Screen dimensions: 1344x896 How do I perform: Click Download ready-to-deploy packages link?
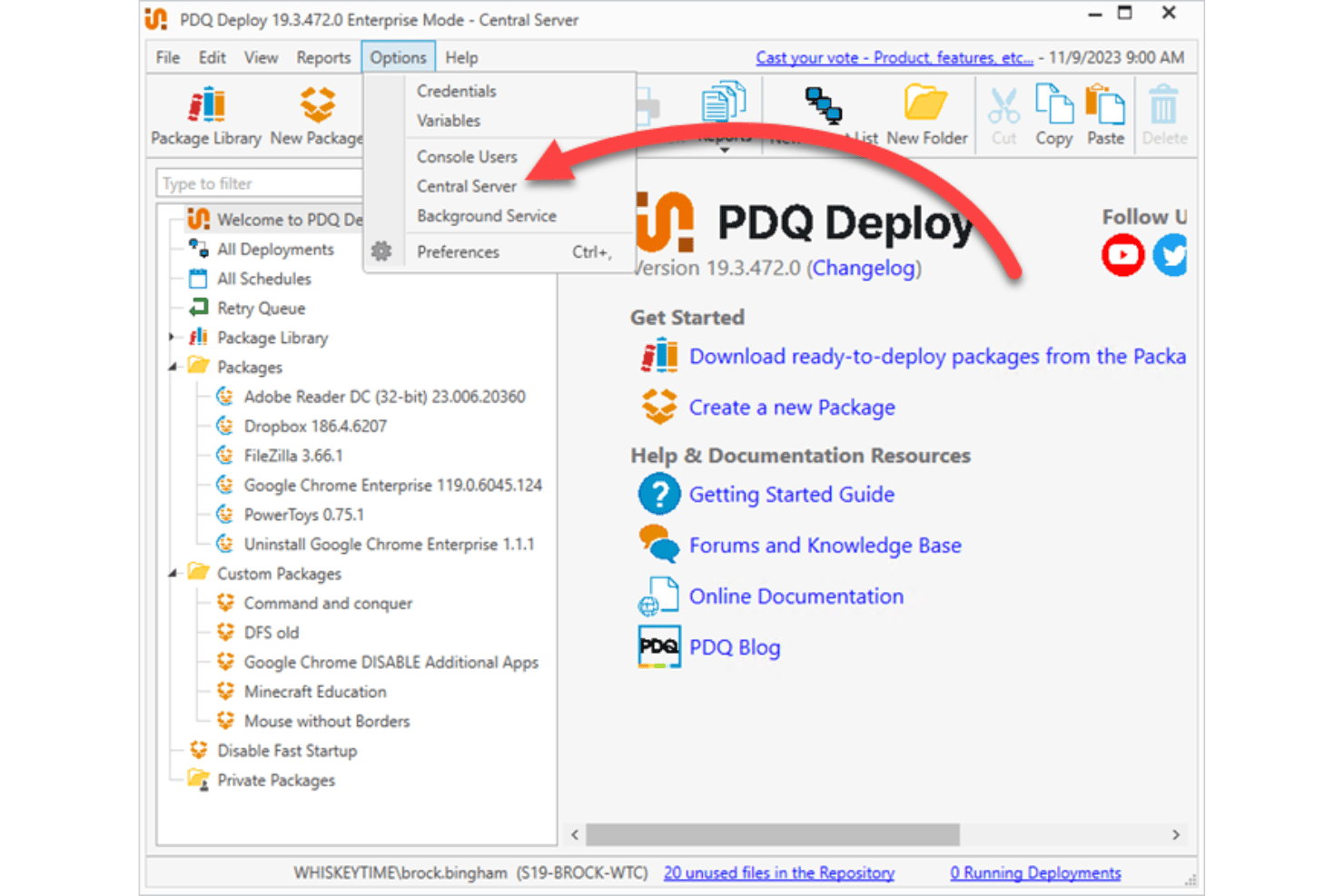tap(937, 356)
